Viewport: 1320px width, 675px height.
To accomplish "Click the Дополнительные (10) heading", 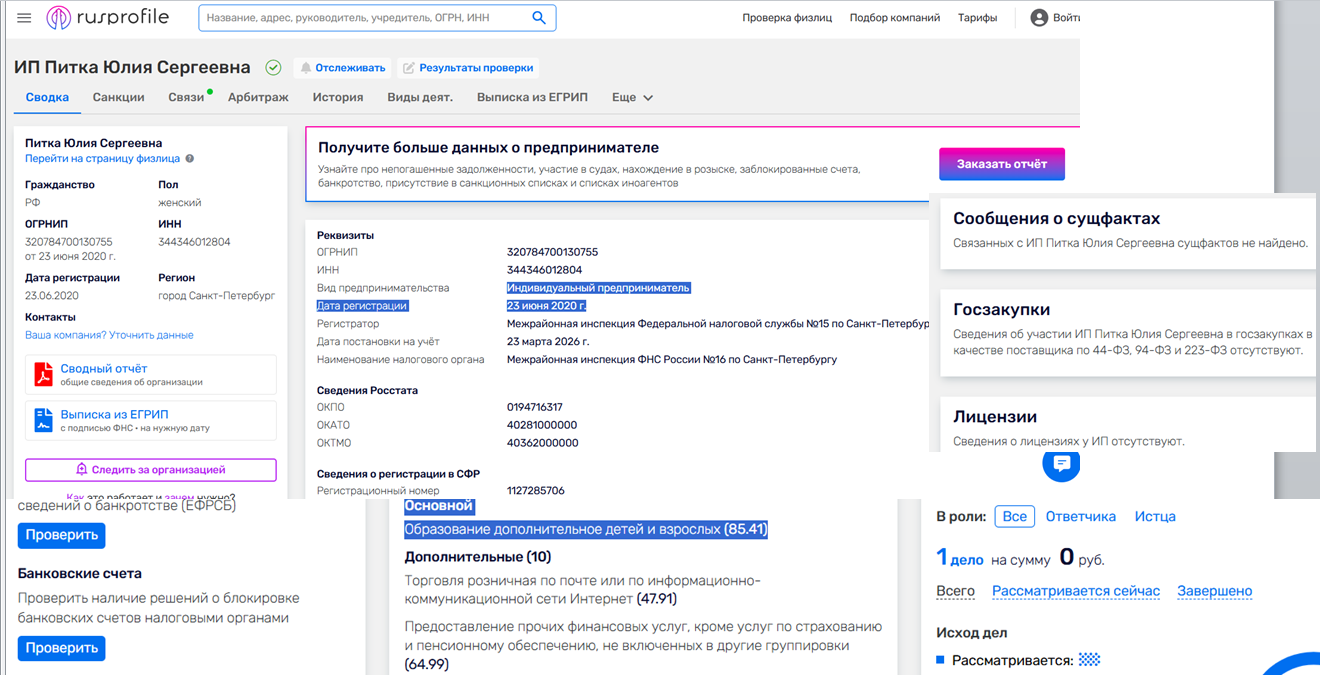I will point(478,557).
